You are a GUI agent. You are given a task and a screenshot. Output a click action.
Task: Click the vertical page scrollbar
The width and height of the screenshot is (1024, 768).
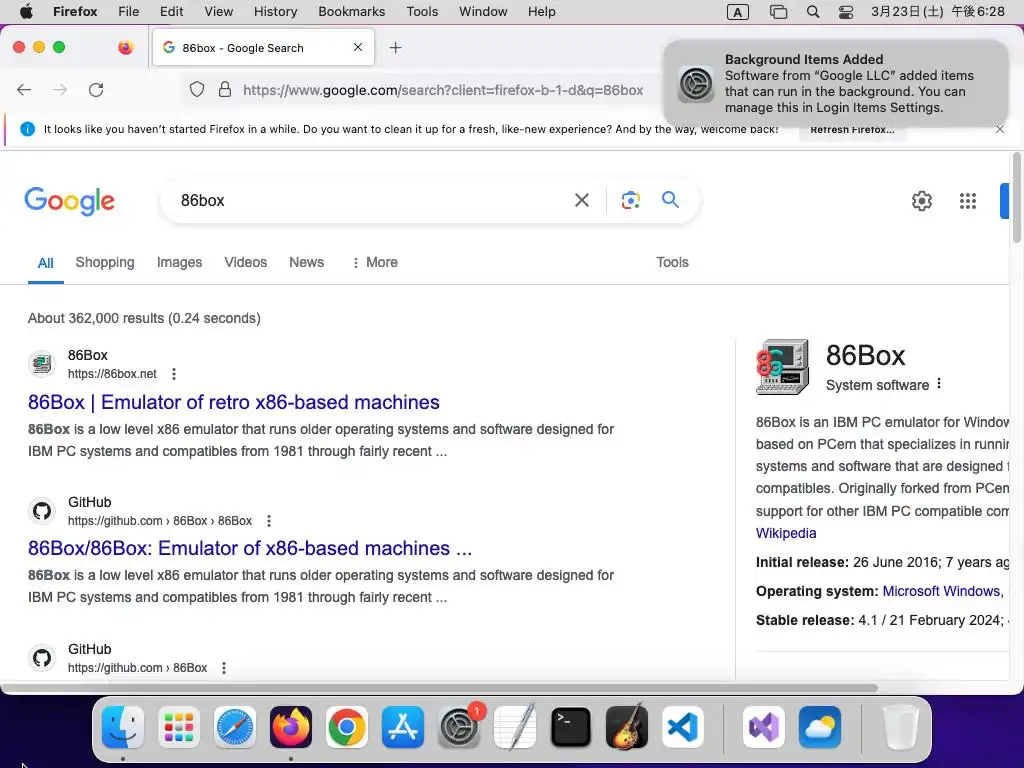(1016, 198)
